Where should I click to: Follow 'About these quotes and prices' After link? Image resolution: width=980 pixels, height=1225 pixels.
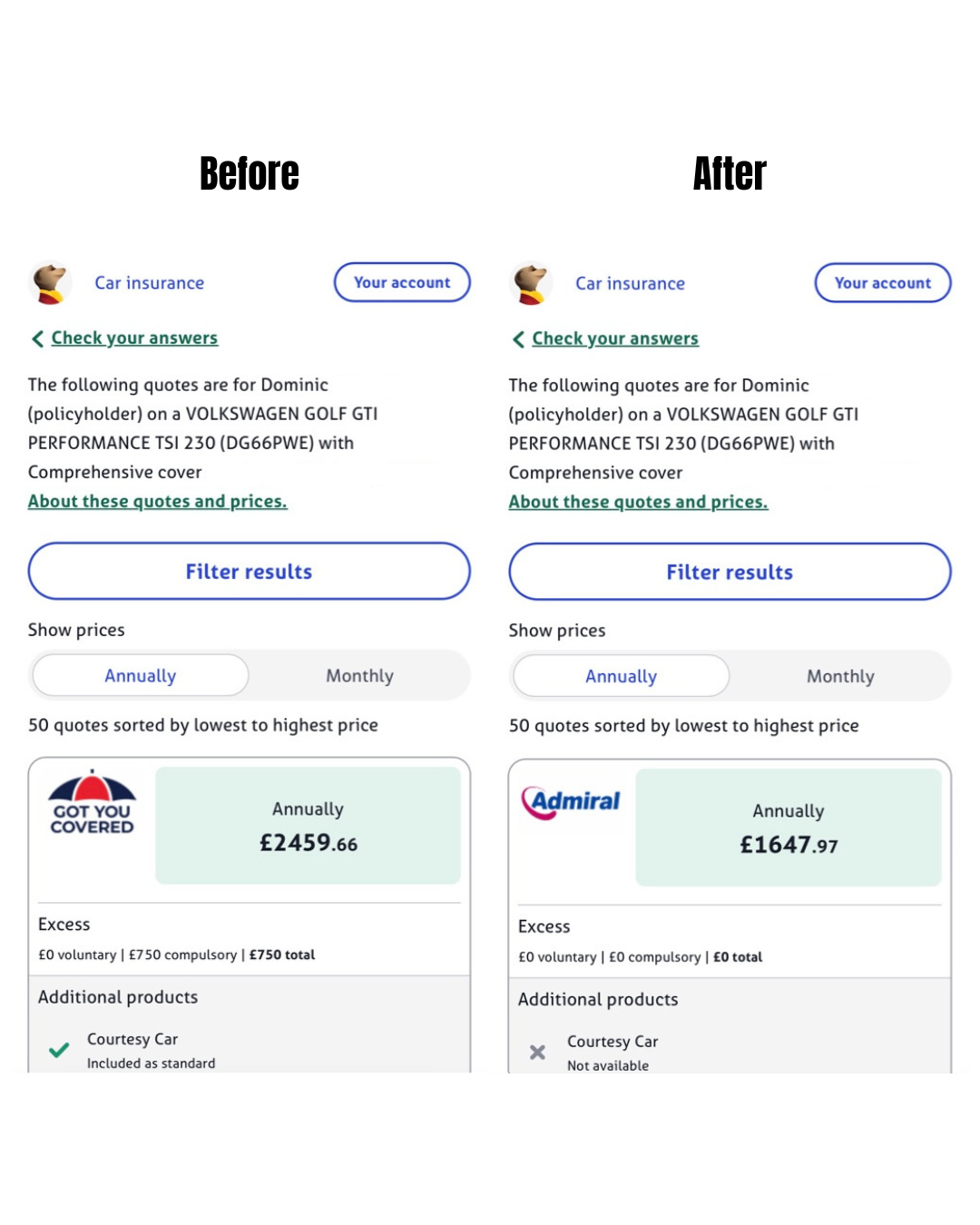coord(638,502)
